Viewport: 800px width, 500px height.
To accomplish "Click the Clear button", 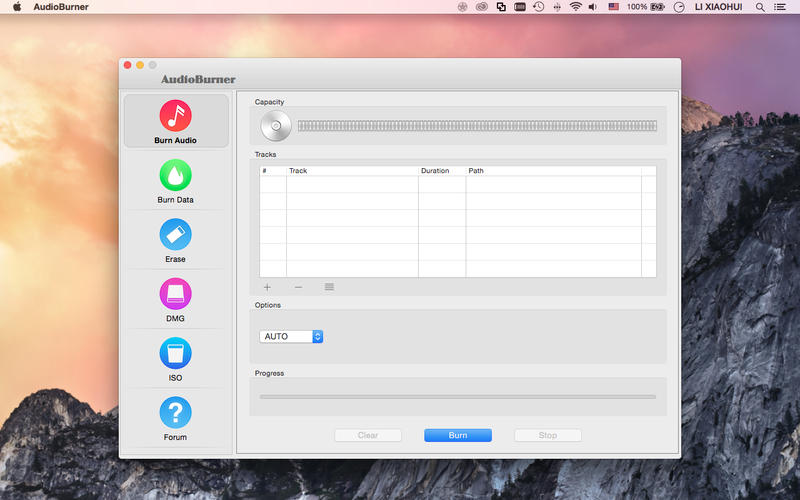I will tap(368, 436).
